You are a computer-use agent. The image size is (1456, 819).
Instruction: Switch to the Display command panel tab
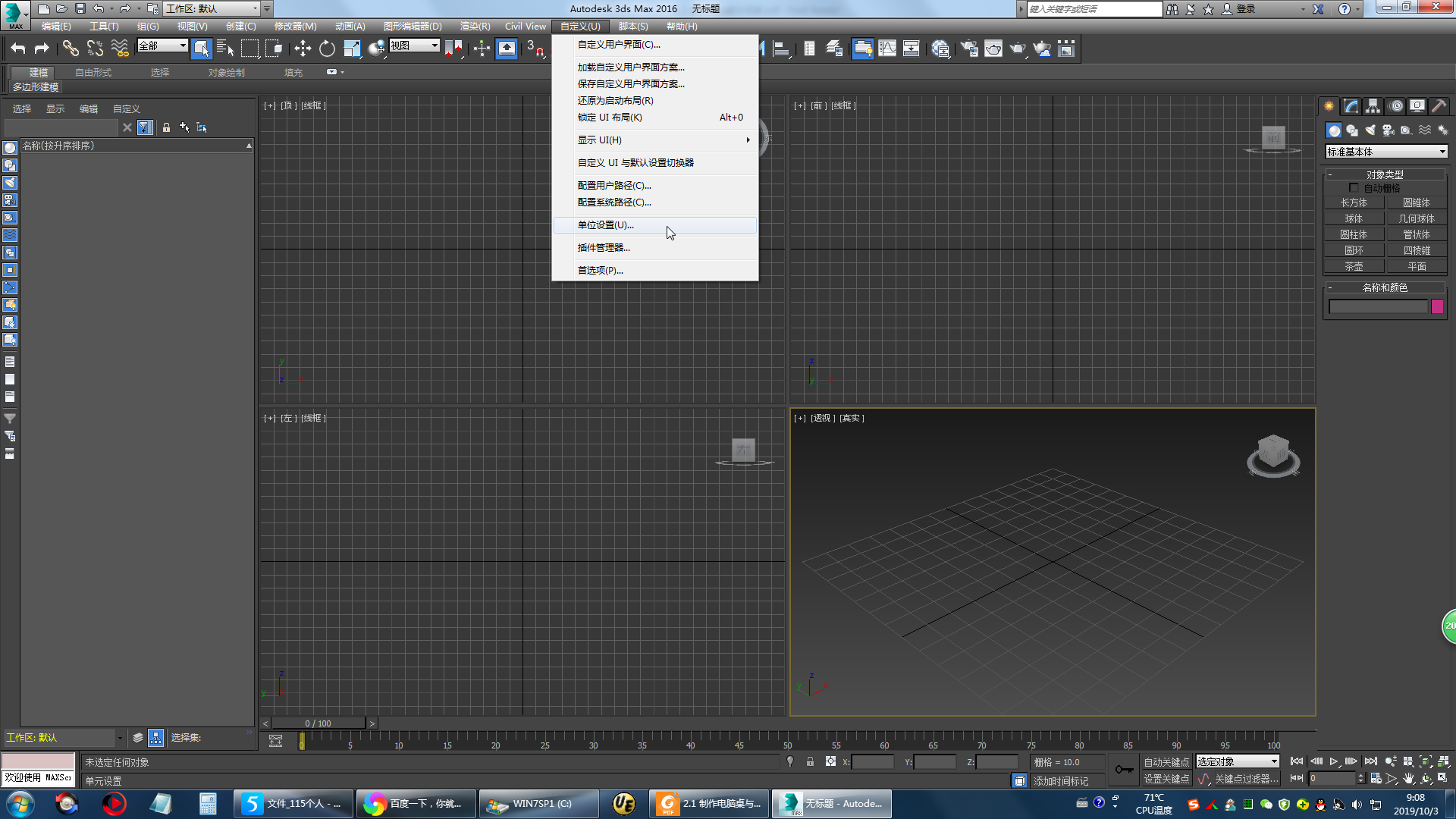[x=1417, y=106]
